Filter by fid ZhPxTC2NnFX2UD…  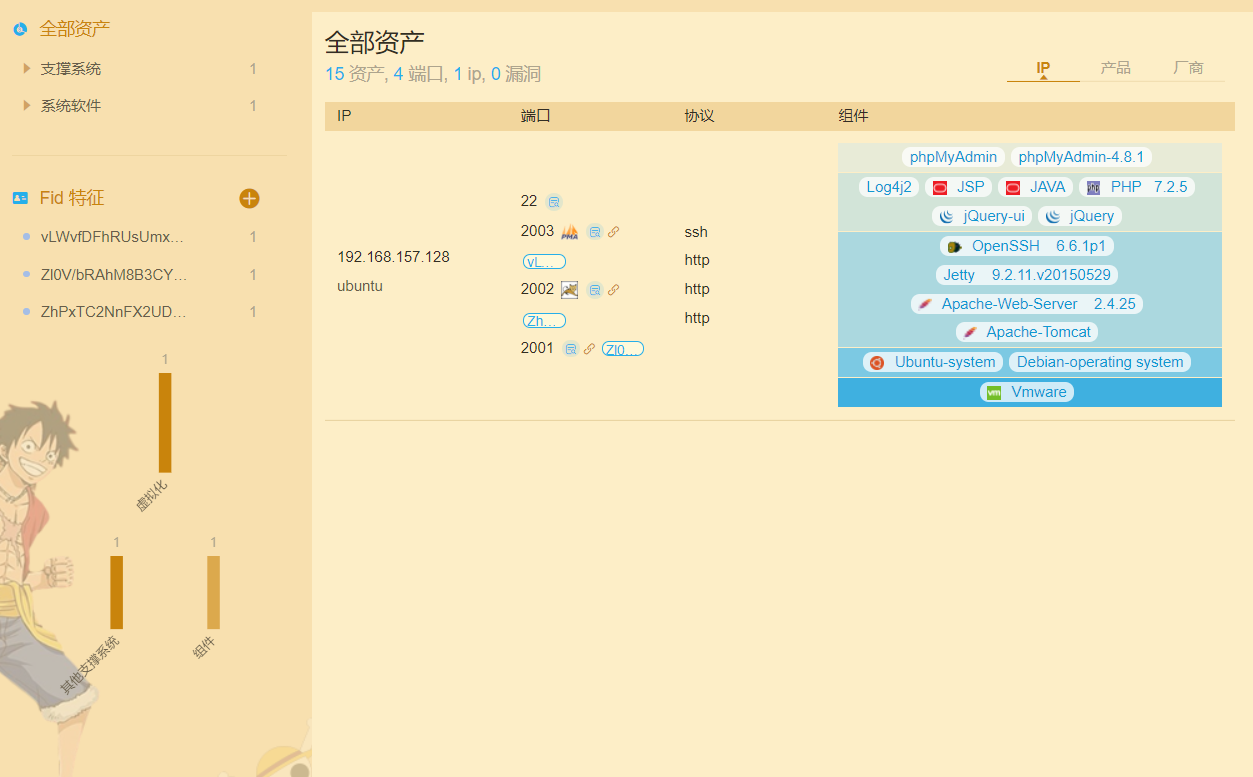coord(114,312)
